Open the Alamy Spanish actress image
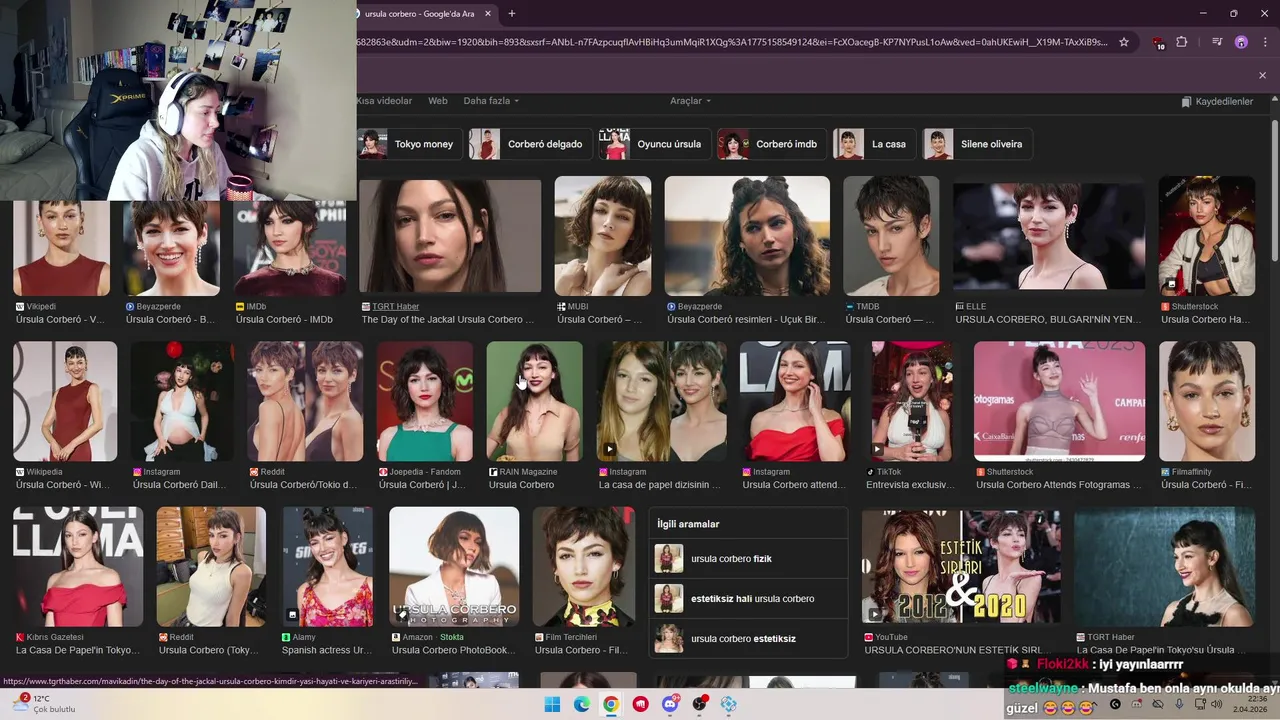 327,567
